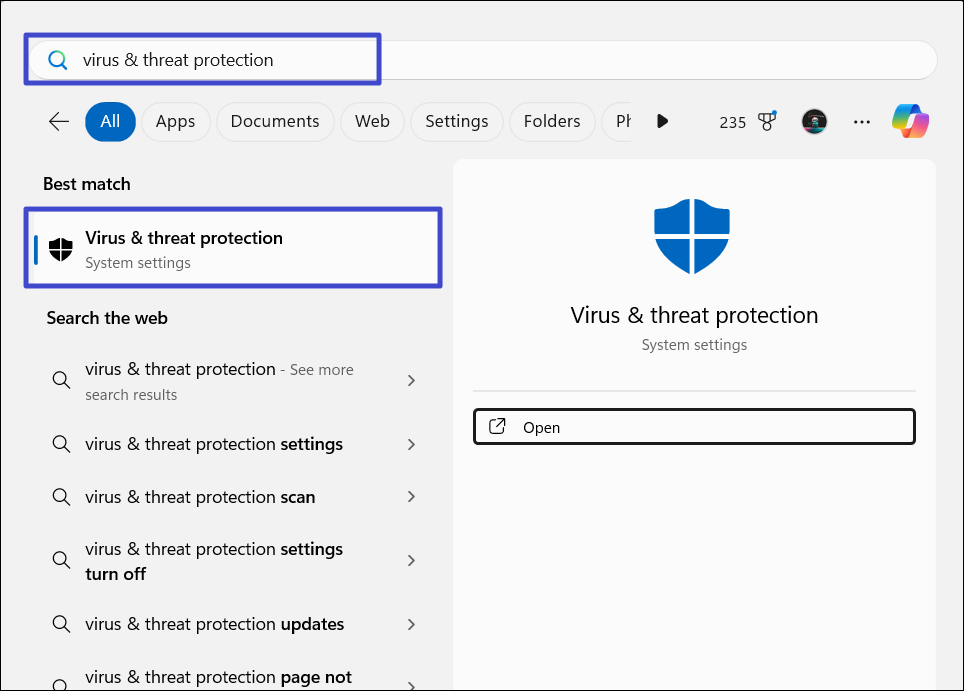Click the back arrow icon
Screen dimensions: 964x691
click(59, 122)
